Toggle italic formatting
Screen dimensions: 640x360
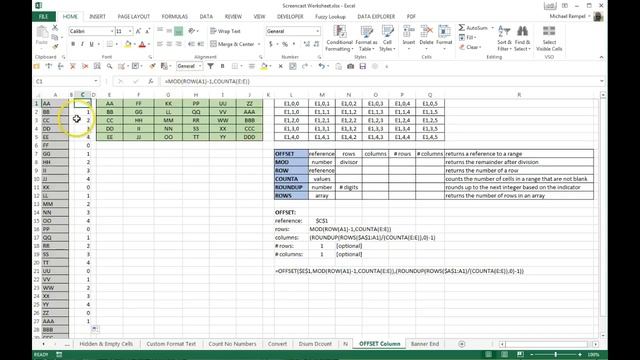pos(82,44)
